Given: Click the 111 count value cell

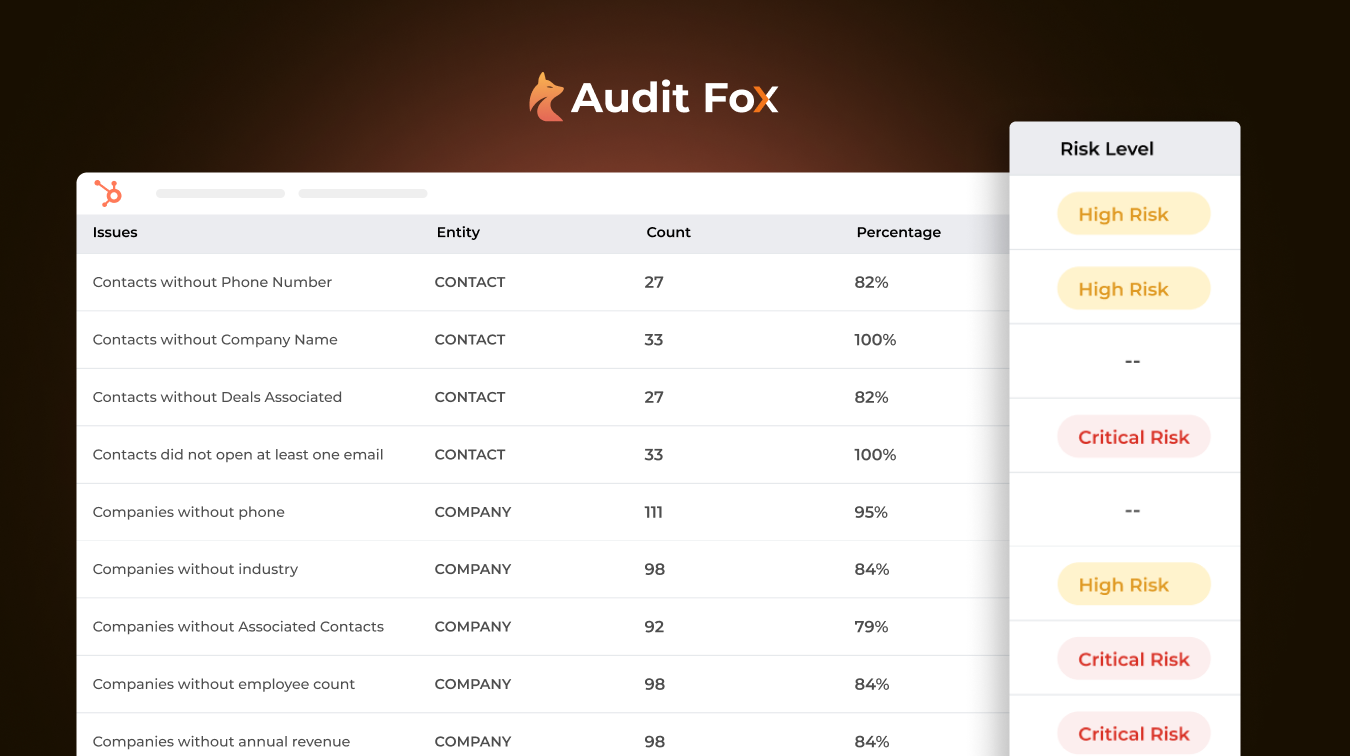Looking at the screenshot, I should (654, 512).
